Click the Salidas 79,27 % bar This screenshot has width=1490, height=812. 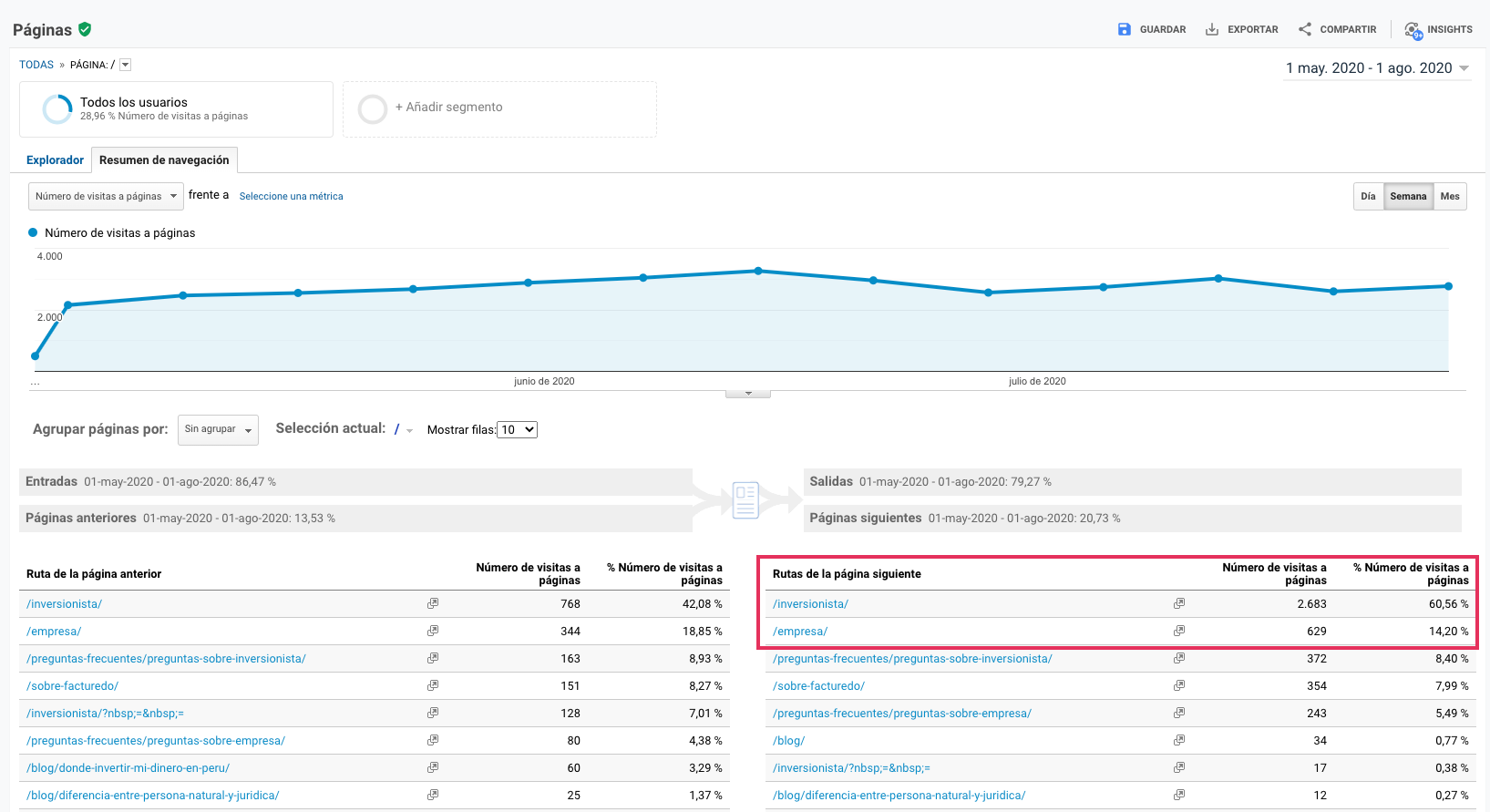click(x=1132, y=481)
